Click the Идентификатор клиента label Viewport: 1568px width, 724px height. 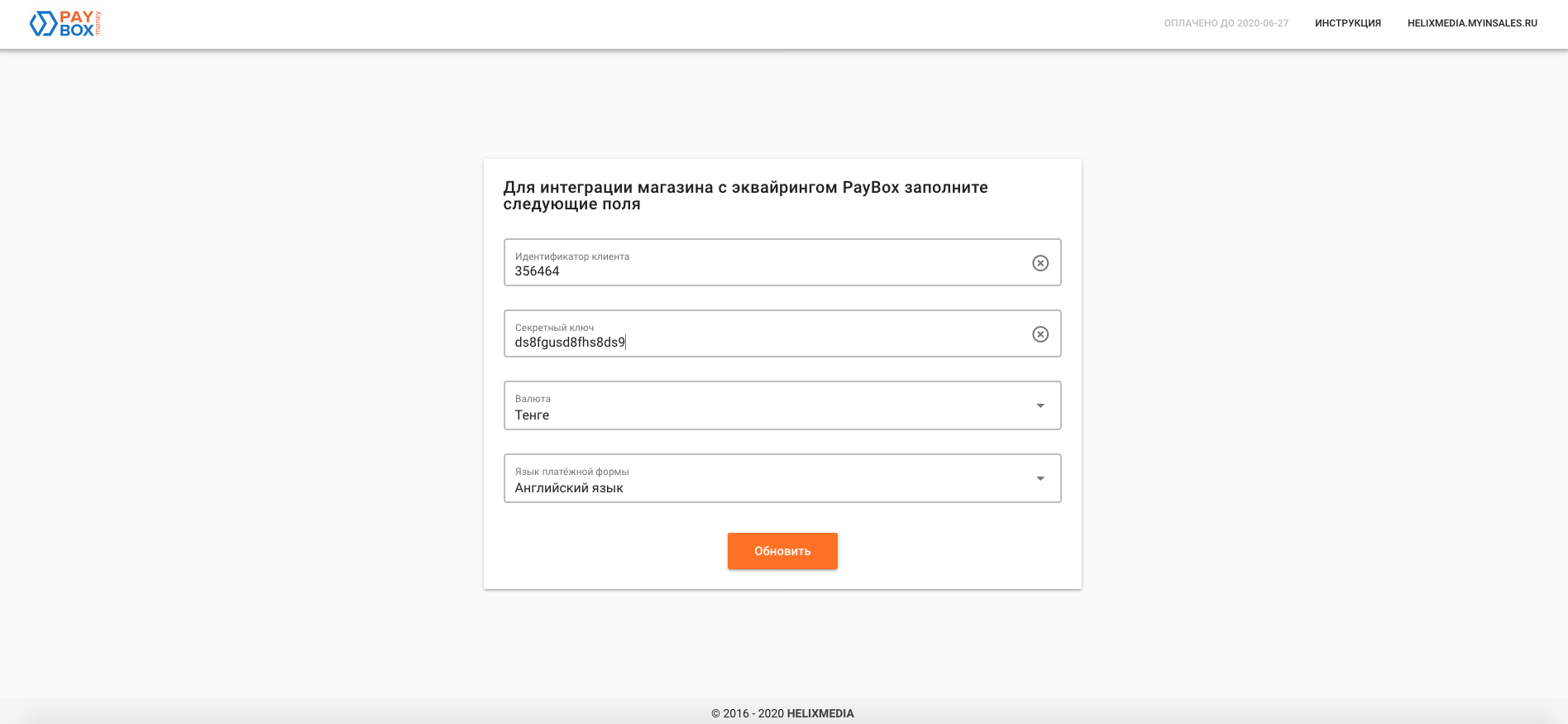[x=572, y=257]
